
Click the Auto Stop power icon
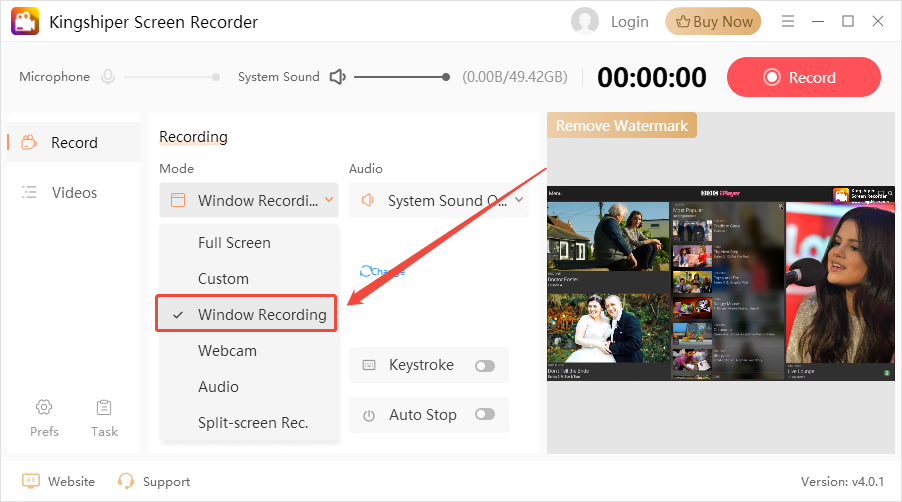click(369, 415)
